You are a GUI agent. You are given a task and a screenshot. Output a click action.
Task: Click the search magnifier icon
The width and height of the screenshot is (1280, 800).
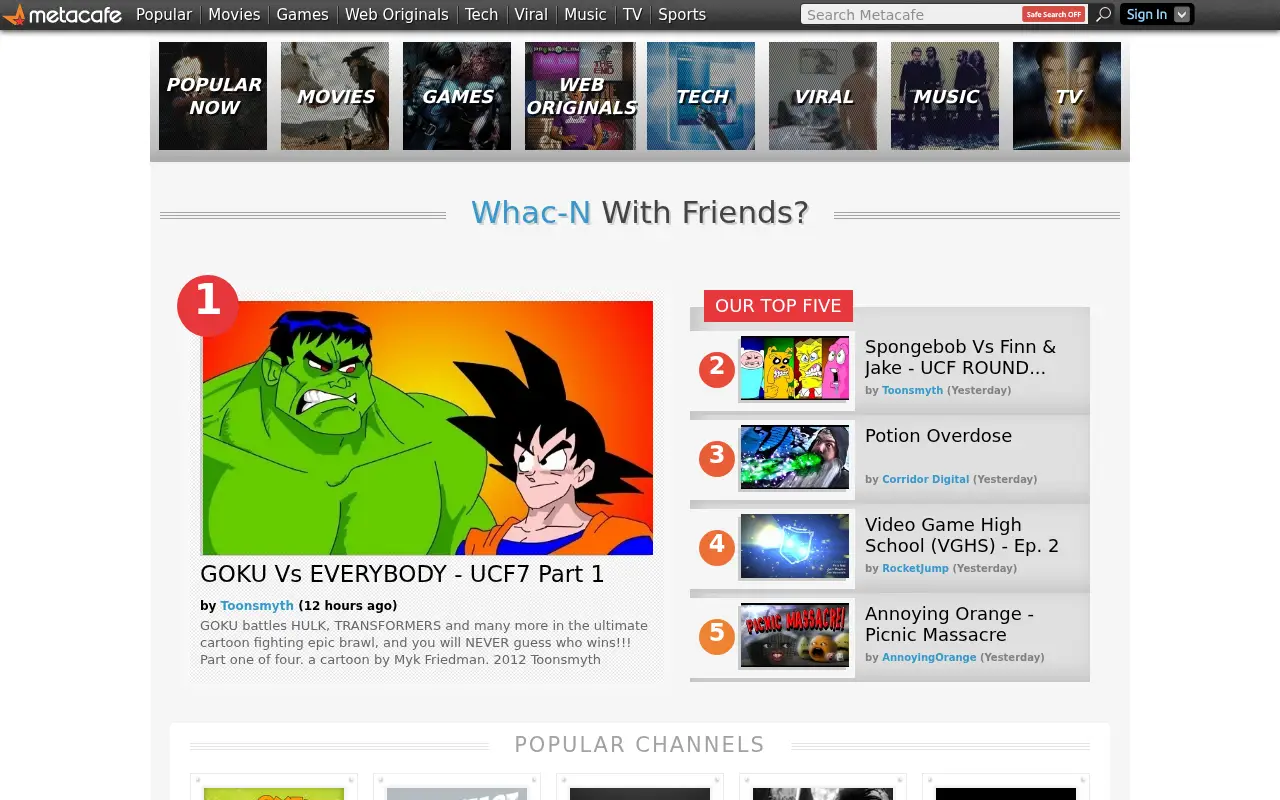[x=1103, y=14]
